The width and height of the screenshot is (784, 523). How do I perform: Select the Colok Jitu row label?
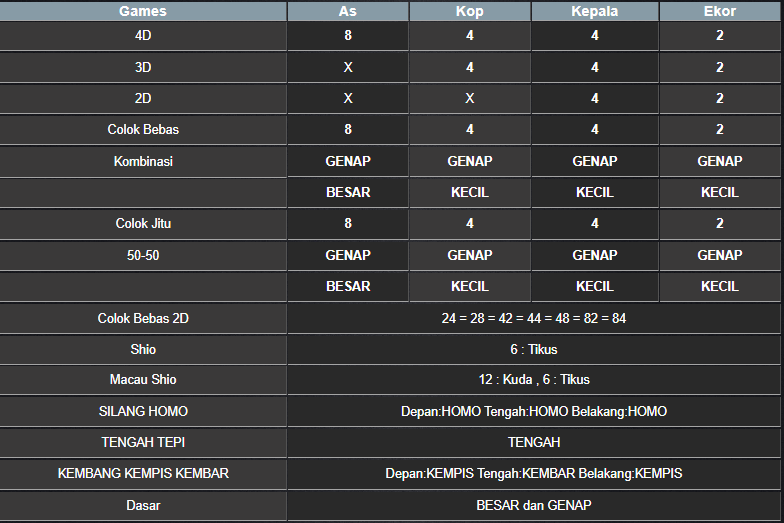(143, 223)
